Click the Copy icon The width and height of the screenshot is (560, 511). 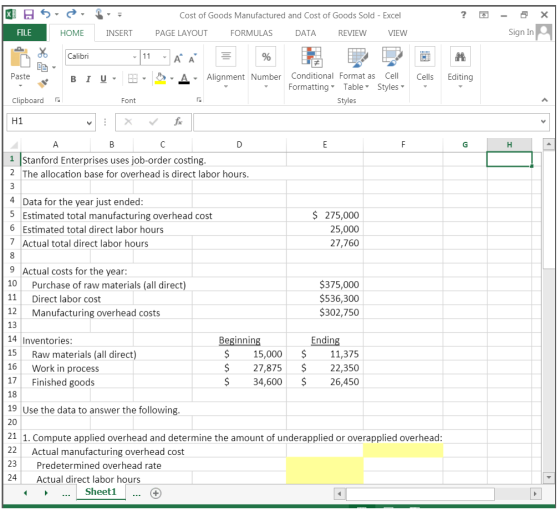pyautogui.click(x=42, y=67)
